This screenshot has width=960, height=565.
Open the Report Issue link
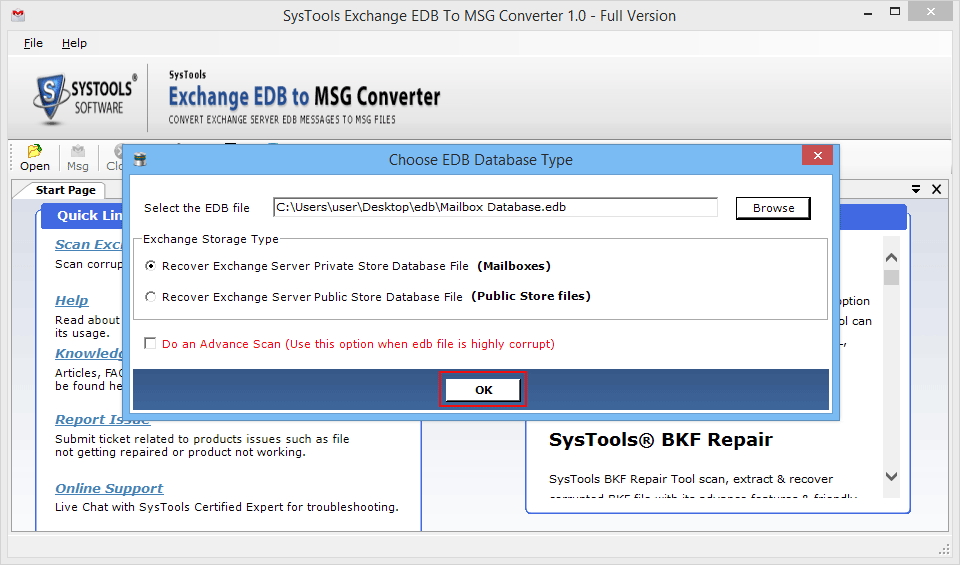pos(102,420)
